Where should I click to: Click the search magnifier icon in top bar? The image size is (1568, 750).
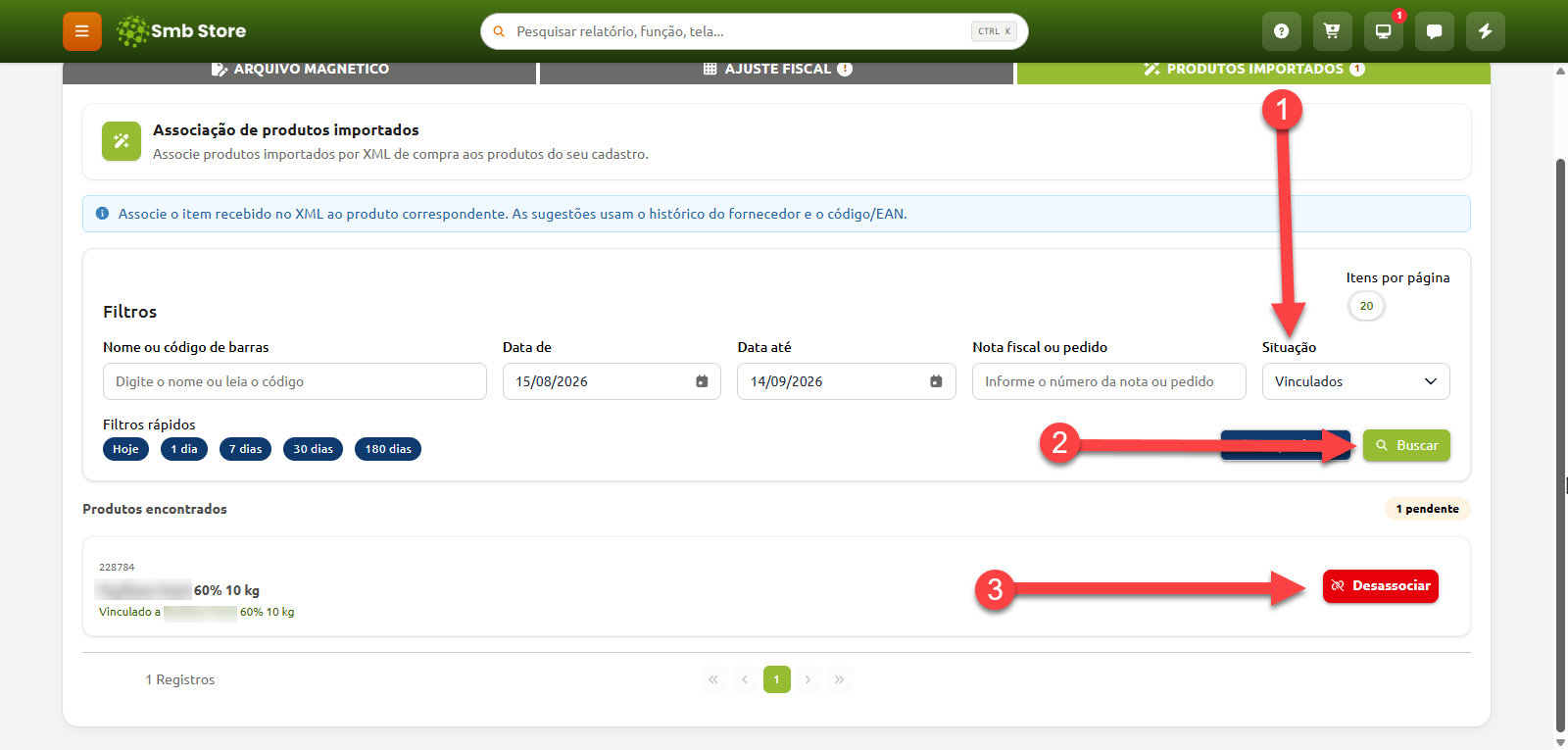[x=499, y=31]
